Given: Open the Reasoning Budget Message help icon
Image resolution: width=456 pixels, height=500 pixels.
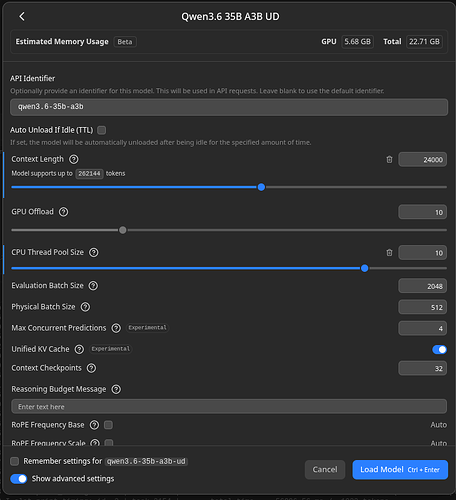Looking at the screenshot, I should pos(116,389).
